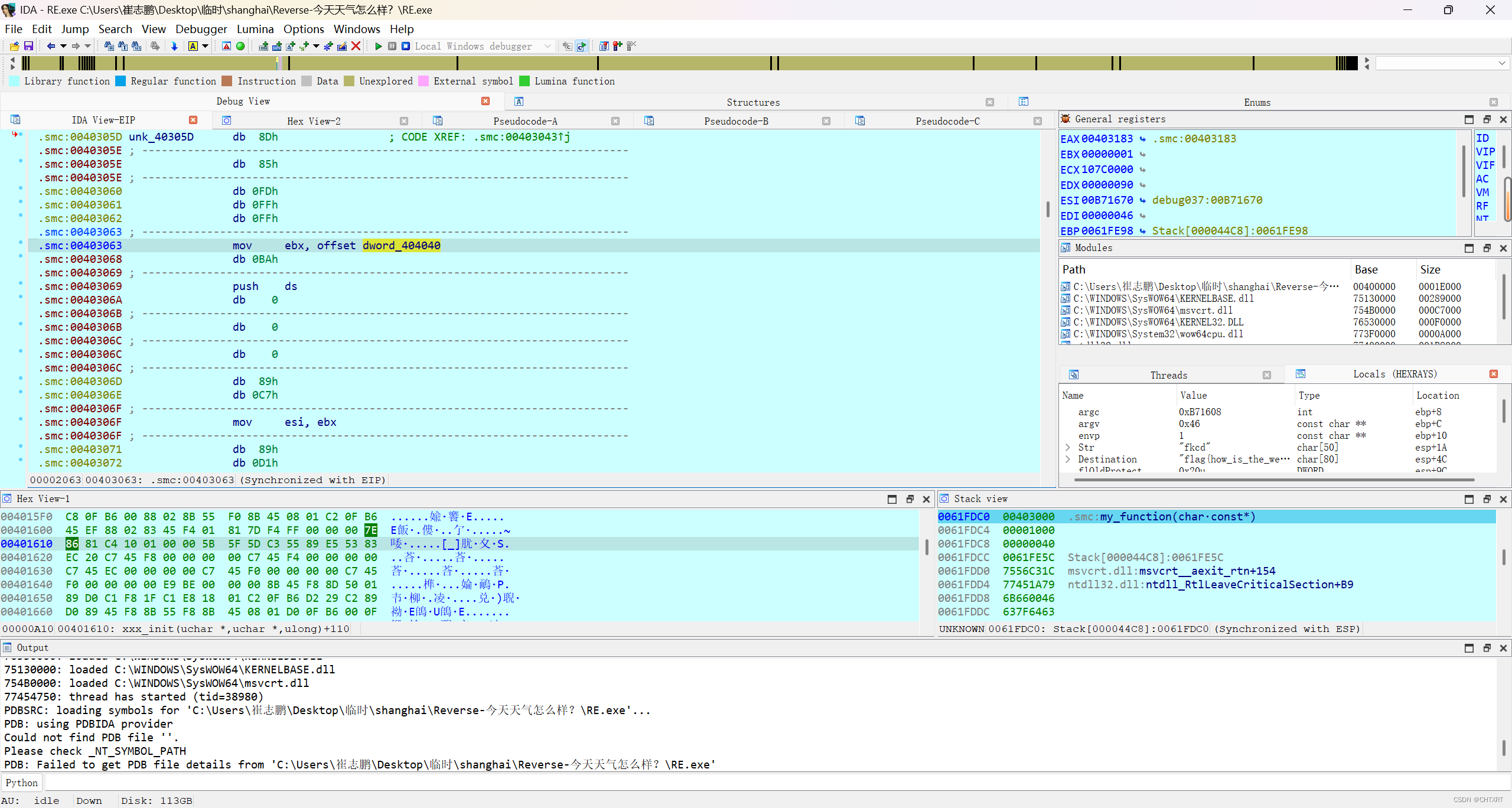Click the blue star plus icon
Screen dimensions: 1512x808
pyautogui.click(x=328, y=46)
